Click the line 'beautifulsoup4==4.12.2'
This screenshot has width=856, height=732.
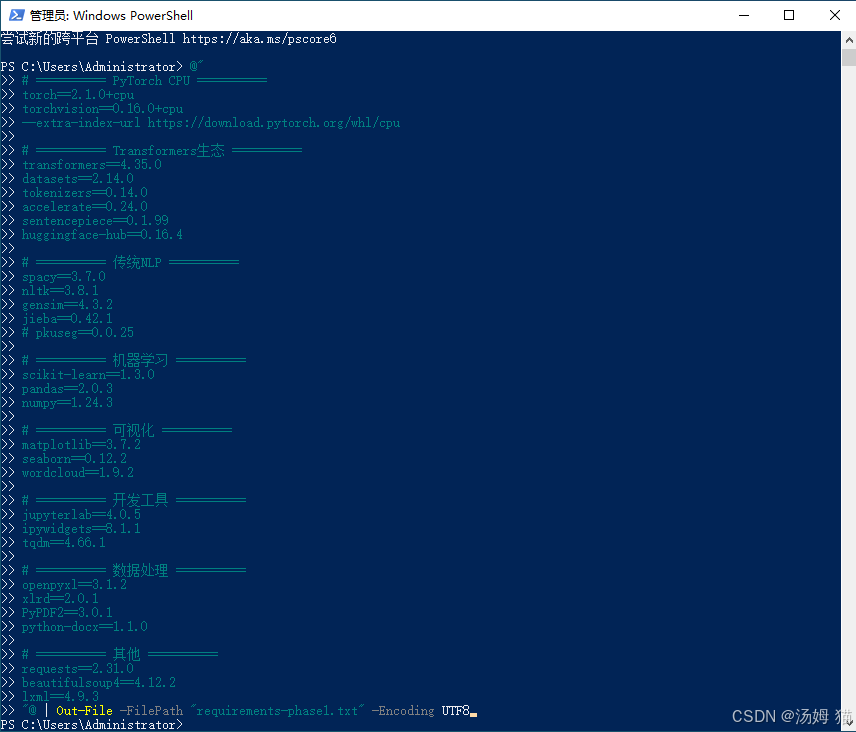(x=99, y=682)
